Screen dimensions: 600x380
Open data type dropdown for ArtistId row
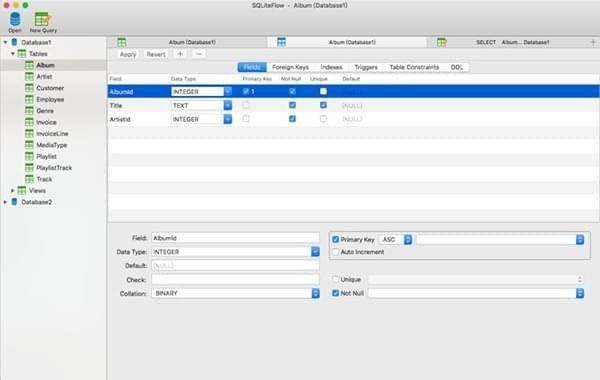(228, 119)
